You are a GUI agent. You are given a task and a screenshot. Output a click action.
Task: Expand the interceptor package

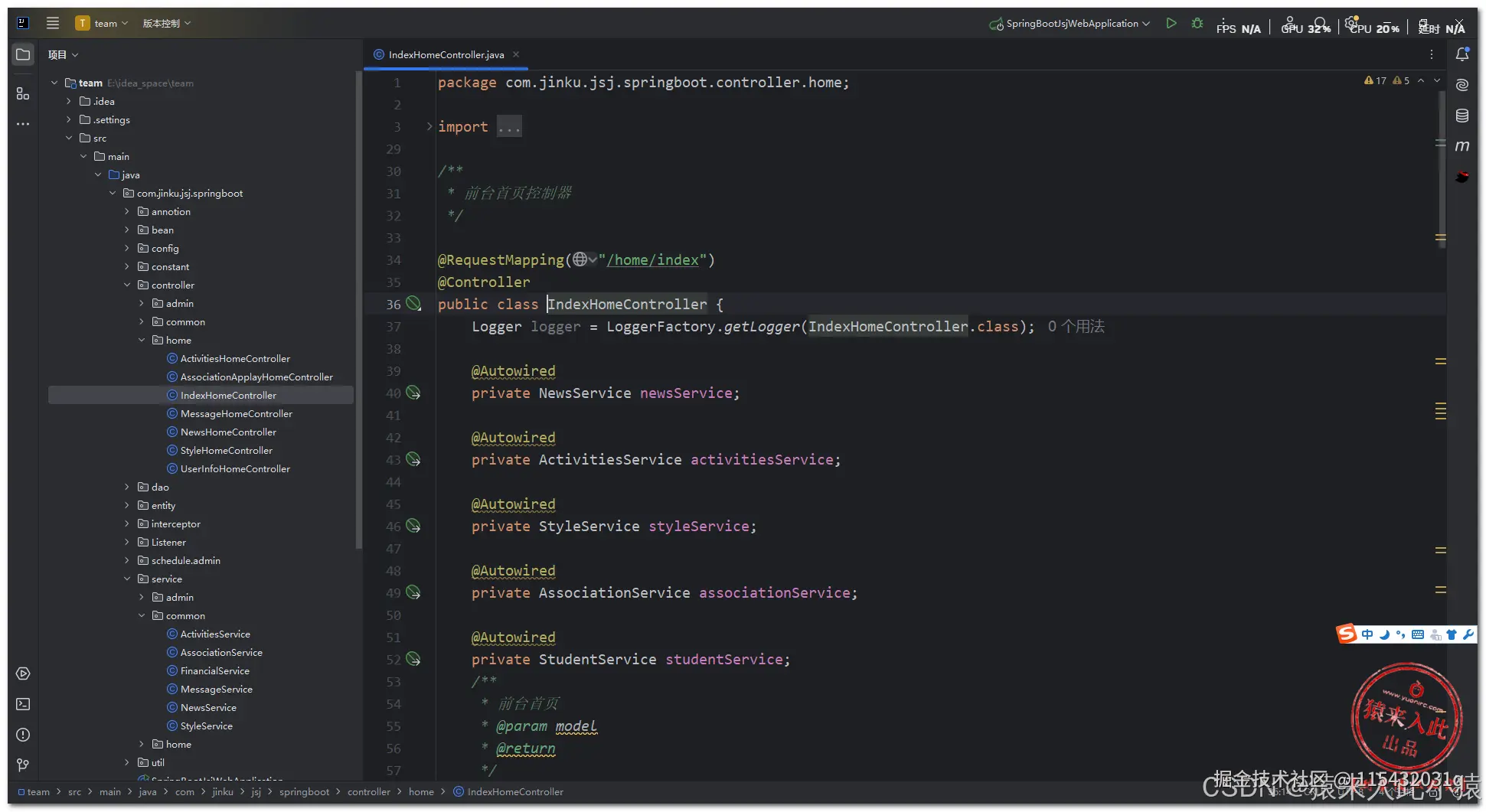127,523
